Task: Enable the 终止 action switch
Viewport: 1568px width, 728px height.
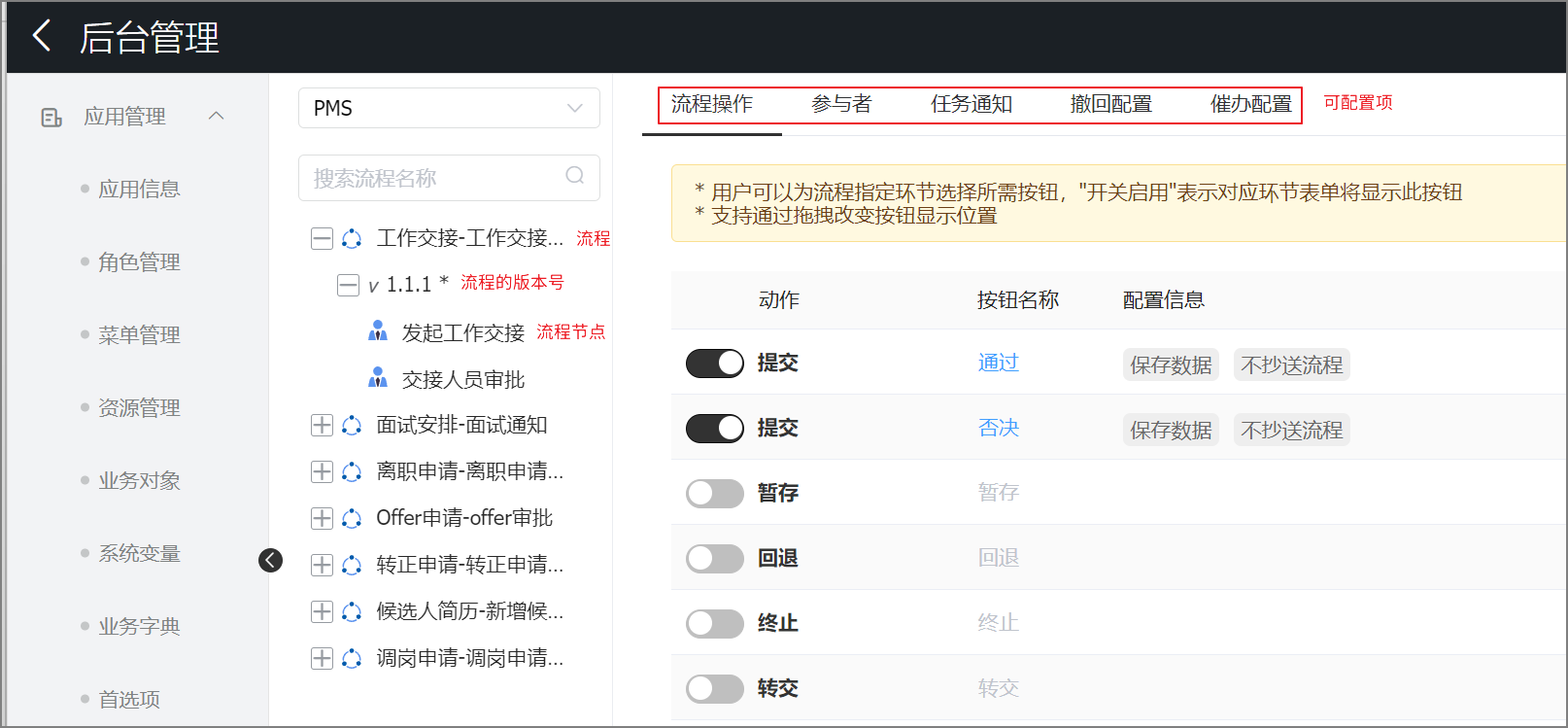Action: [714, 623]
